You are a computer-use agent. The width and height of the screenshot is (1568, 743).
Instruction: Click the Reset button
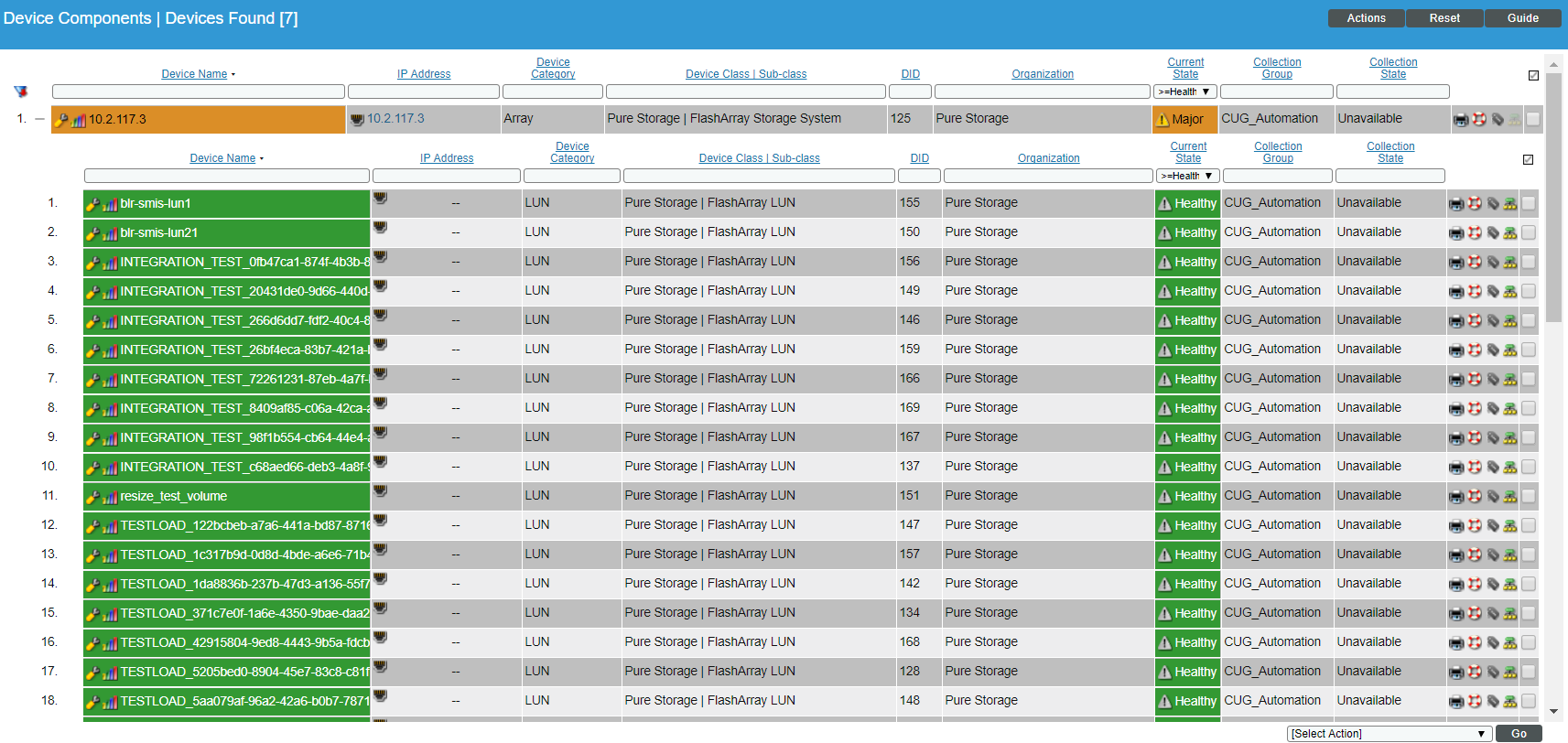[1444, 18]
